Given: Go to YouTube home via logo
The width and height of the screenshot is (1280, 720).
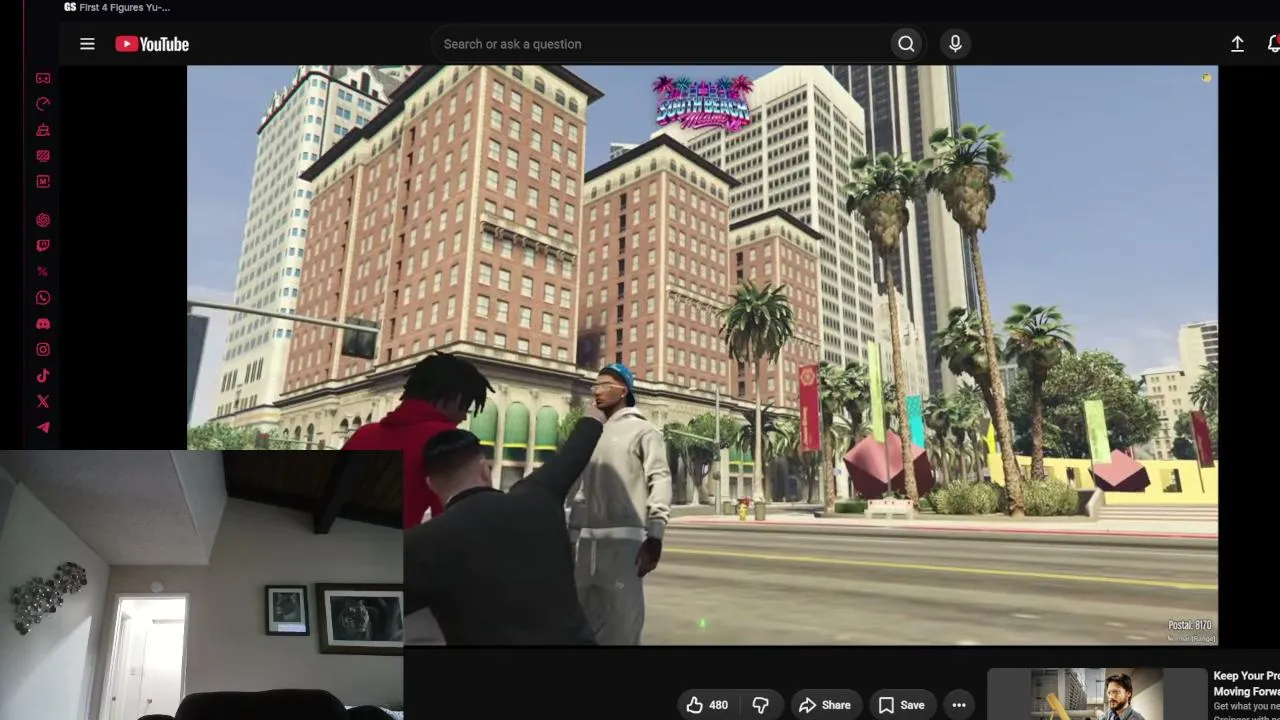Looking at the screenshot, I should (x=152, y=44).
